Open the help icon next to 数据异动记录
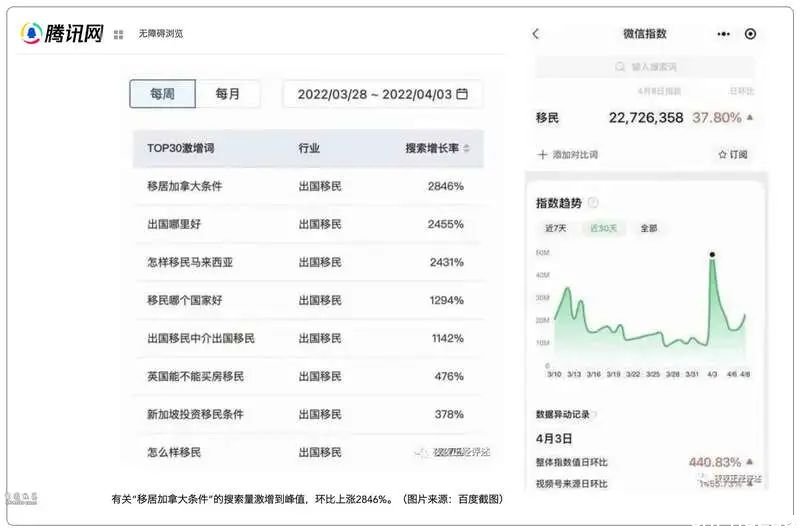 [x=594, y=414]
